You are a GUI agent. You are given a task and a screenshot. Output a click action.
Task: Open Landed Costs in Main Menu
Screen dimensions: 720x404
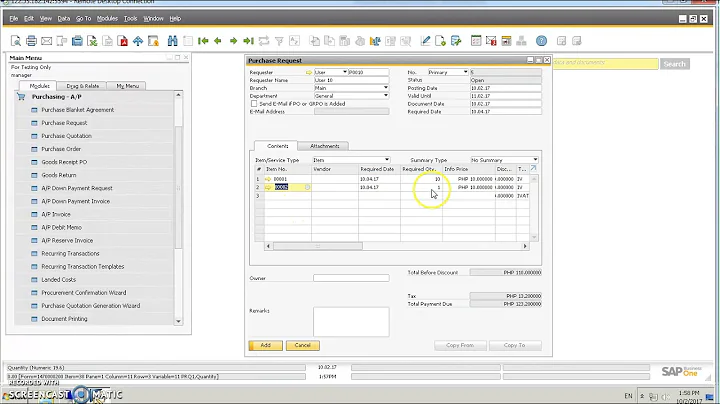click(59, 280)
